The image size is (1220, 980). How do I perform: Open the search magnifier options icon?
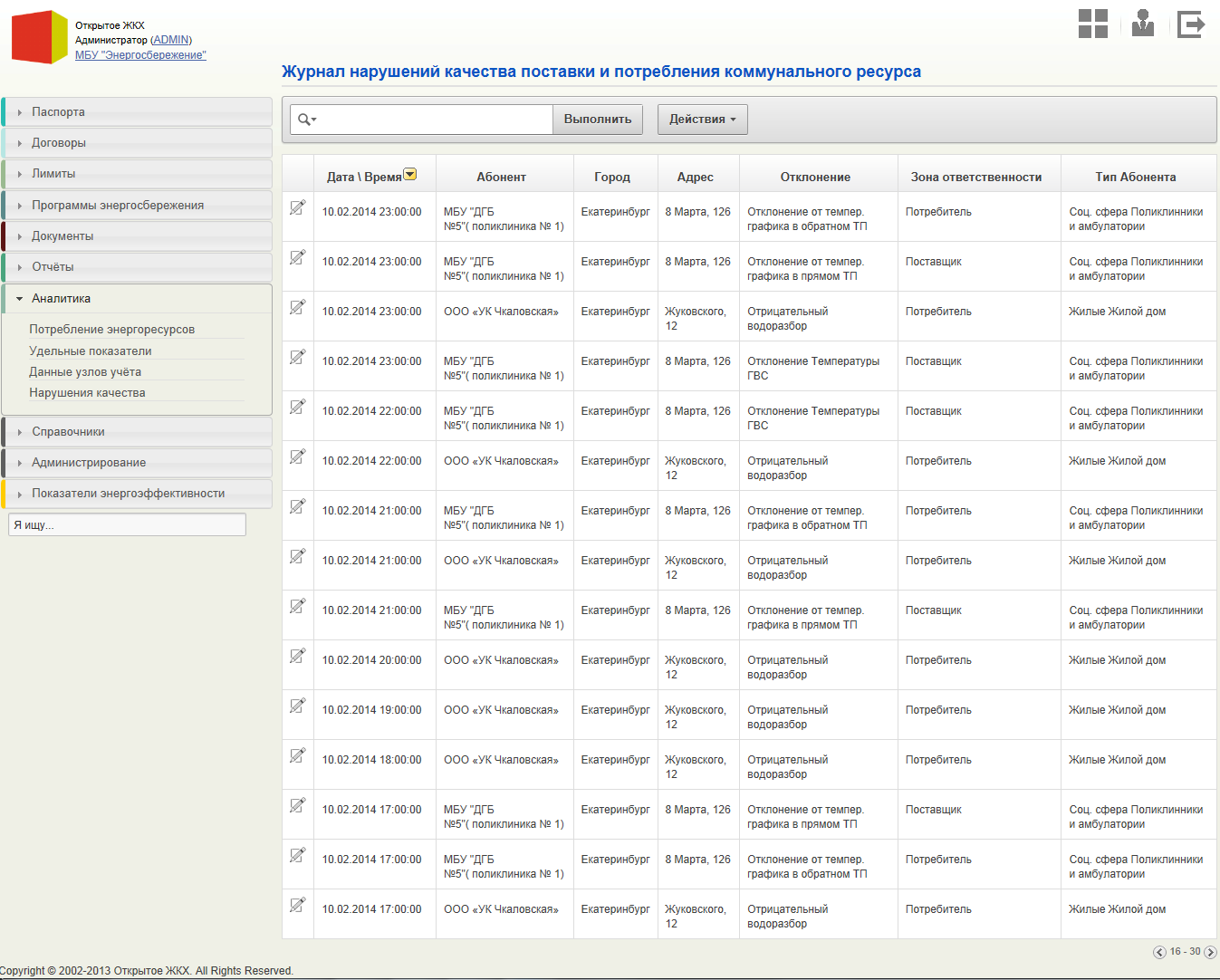pyautogui.click(x=307, y=120)
